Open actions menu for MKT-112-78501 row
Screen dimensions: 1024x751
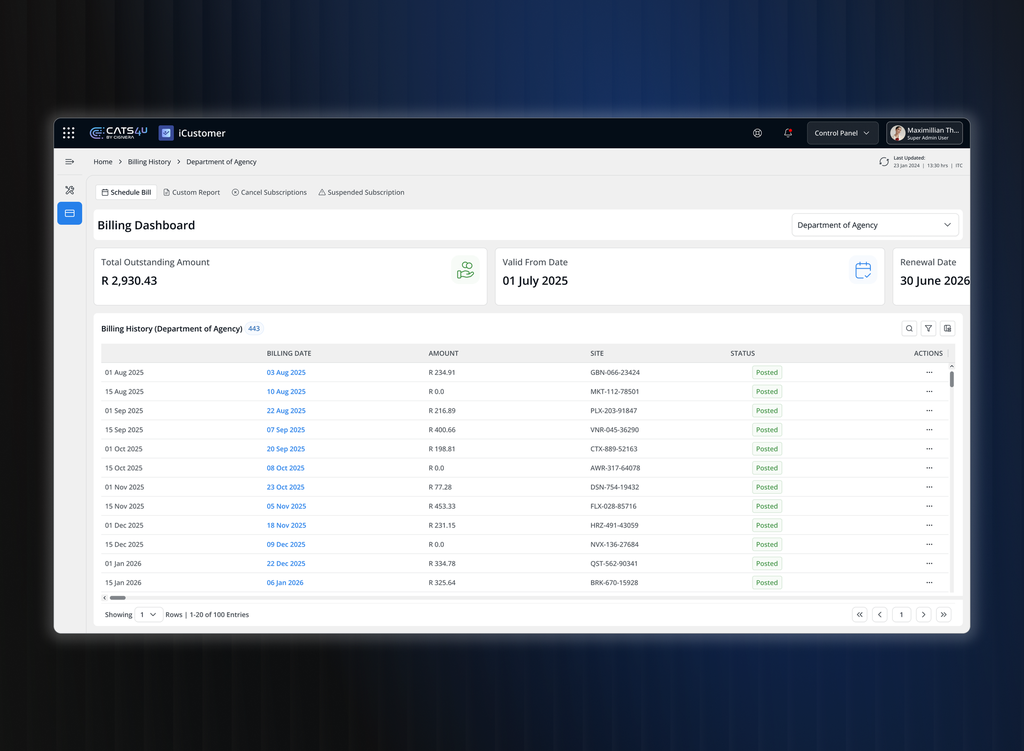point(929,392)
